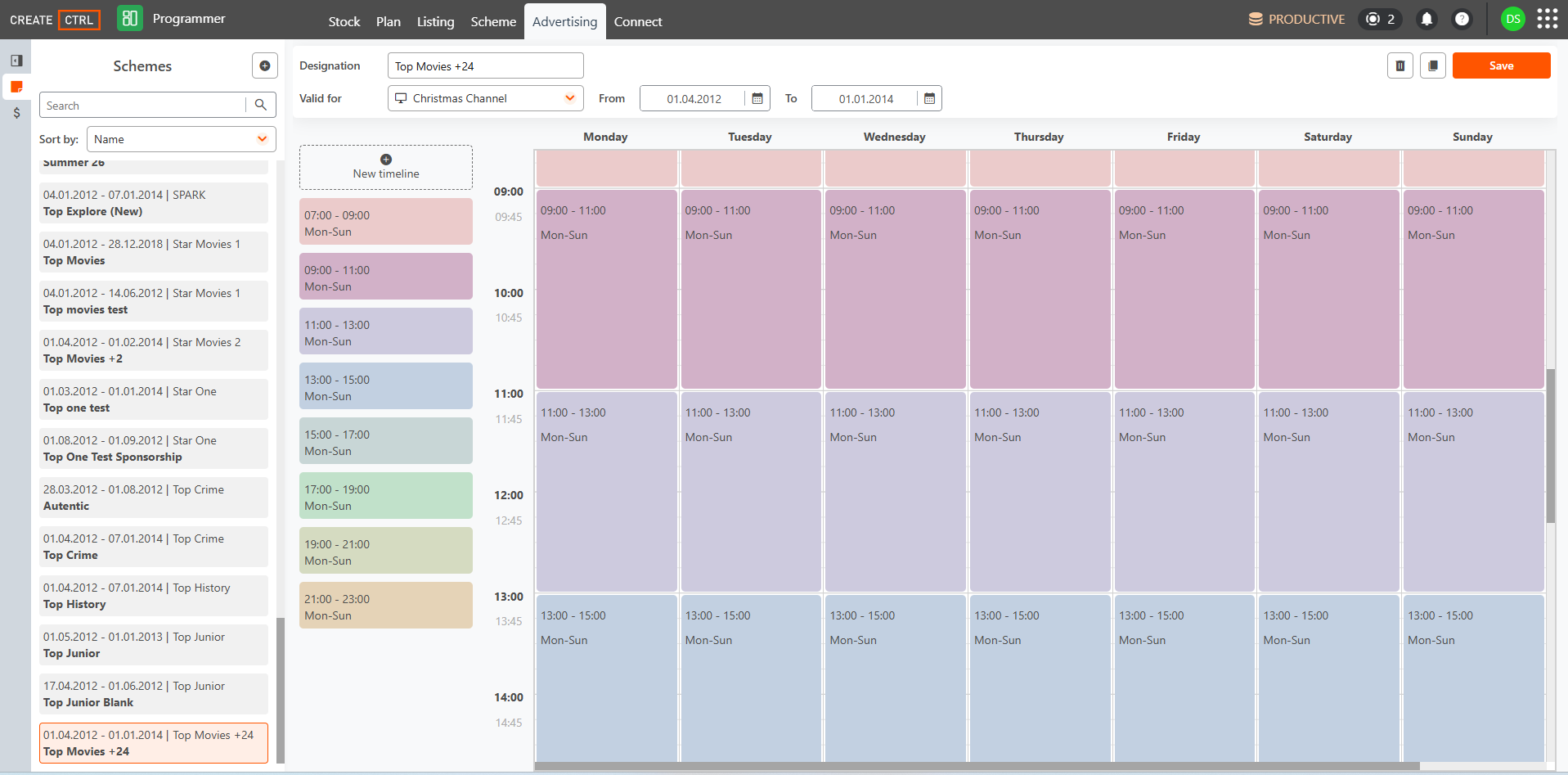The height and width of the screenshot is (775, 1568).
Task: Select the green 17:00 - 19:00 timeline swatch
Action: 386,495
